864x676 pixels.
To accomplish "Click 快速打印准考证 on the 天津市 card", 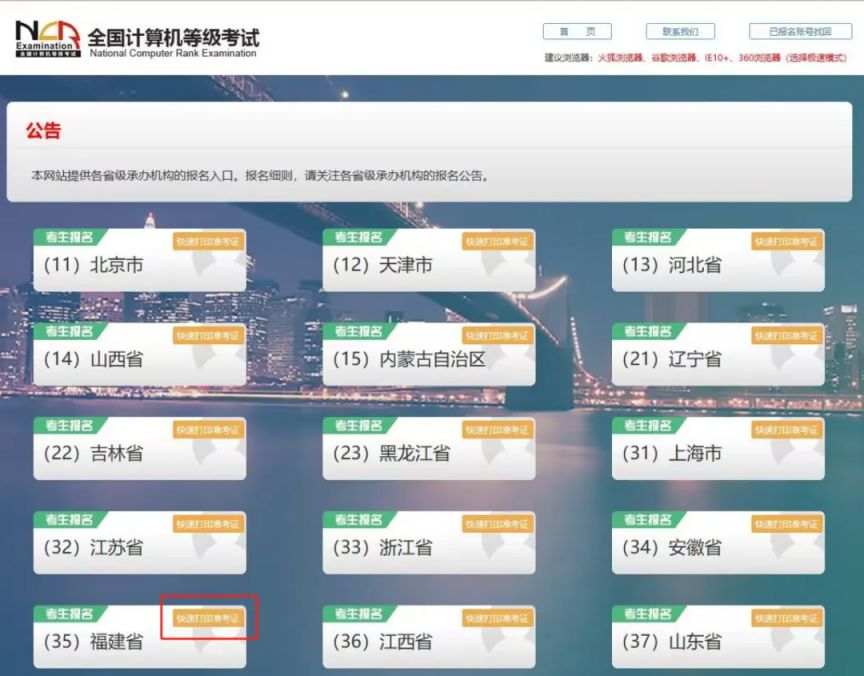I will click(x=498, y=241).
